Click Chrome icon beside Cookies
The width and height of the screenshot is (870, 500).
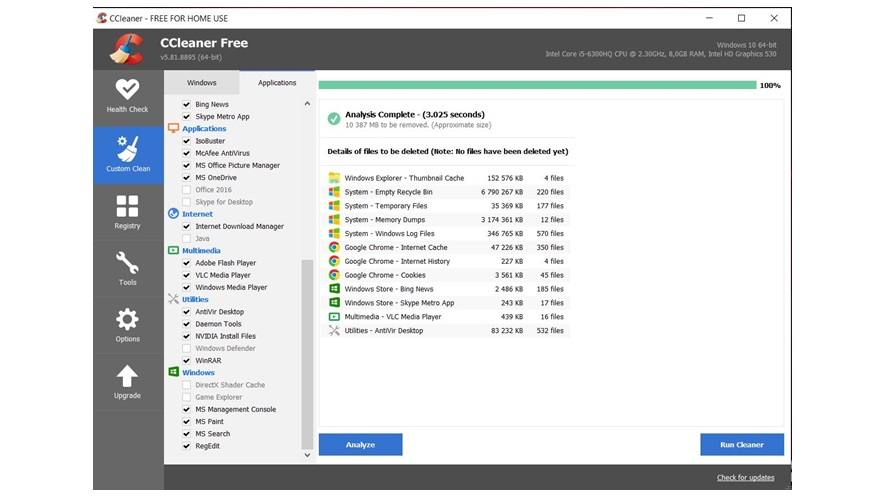point(334,275)
